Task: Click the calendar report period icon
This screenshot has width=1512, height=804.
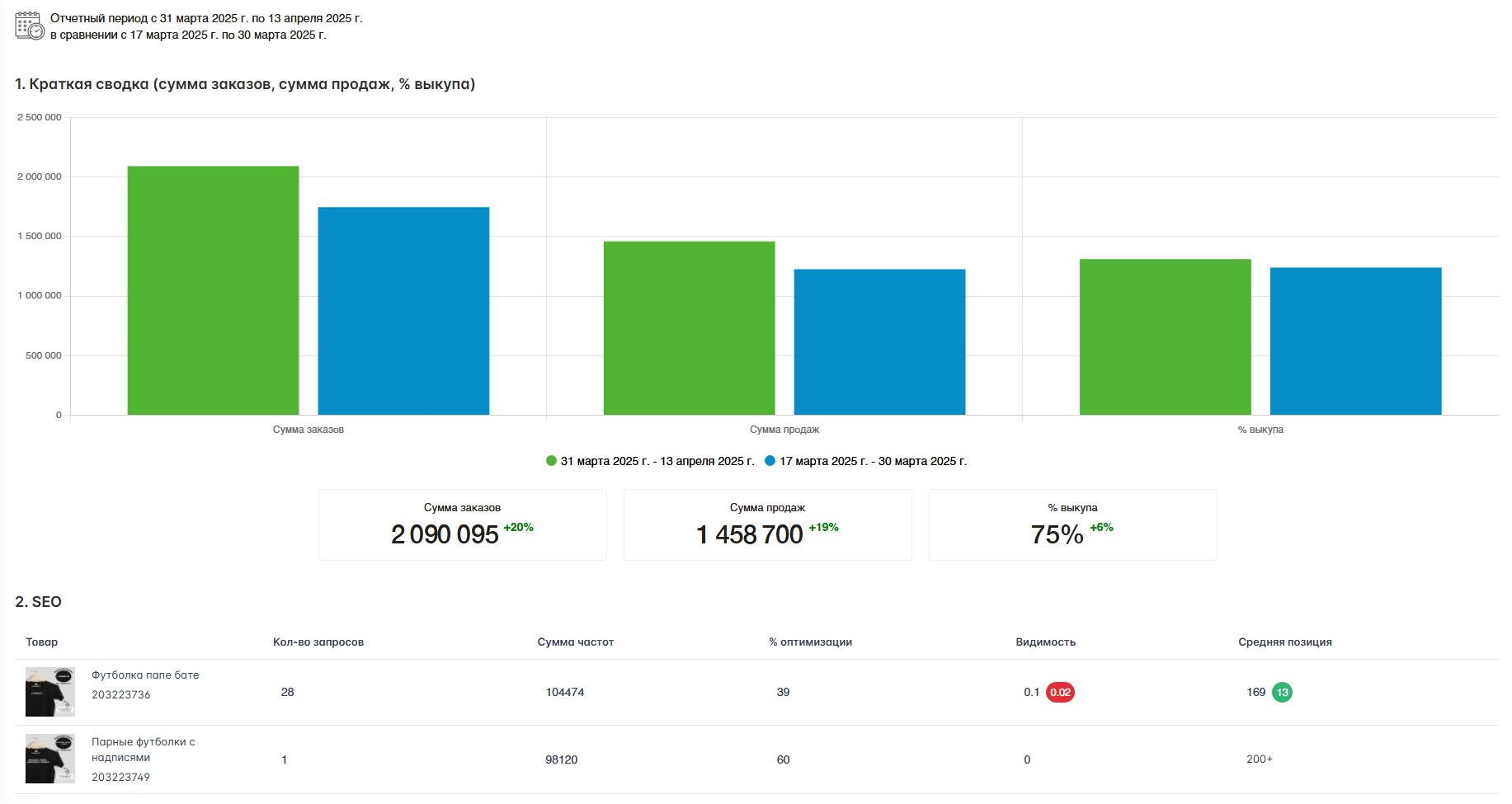Action: click(x=30, y=26)
